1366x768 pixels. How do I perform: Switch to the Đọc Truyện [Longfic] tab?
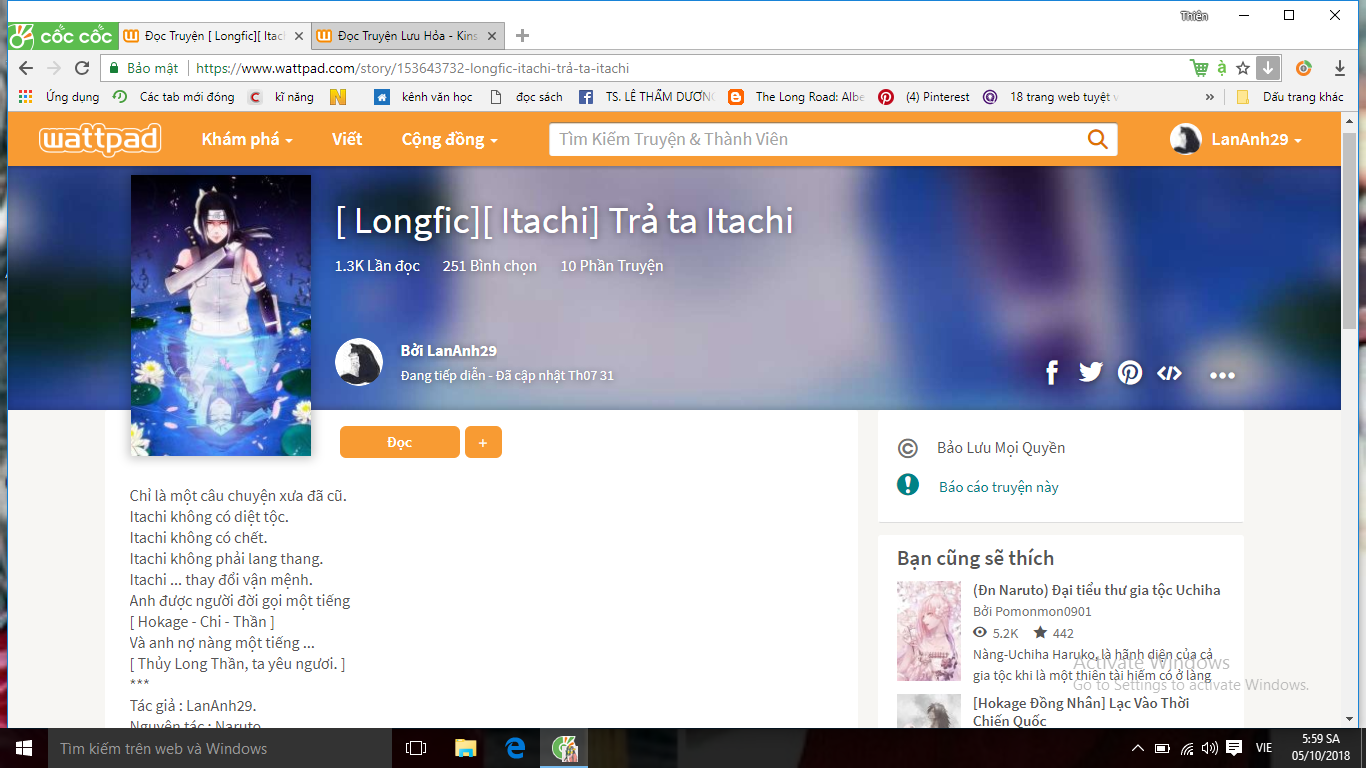(214, 36)
